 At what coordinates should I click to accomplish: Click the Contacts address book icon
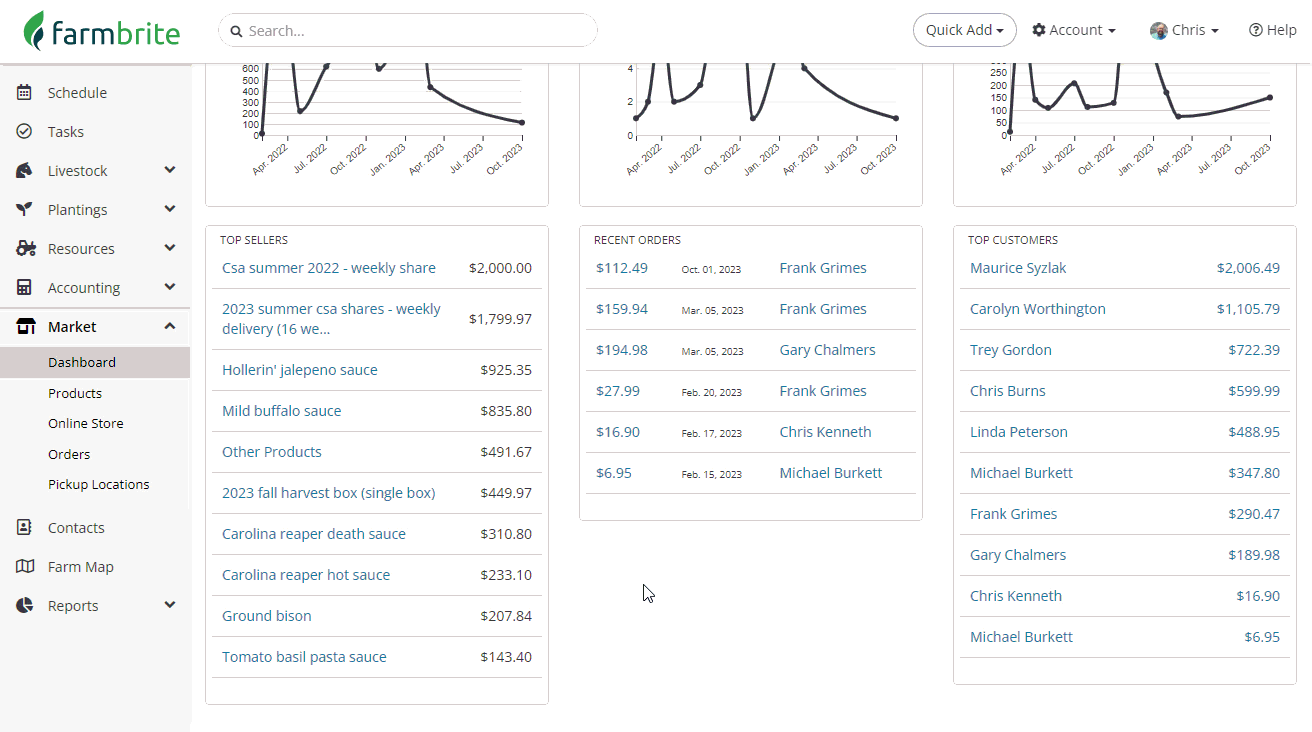(25, 528)
